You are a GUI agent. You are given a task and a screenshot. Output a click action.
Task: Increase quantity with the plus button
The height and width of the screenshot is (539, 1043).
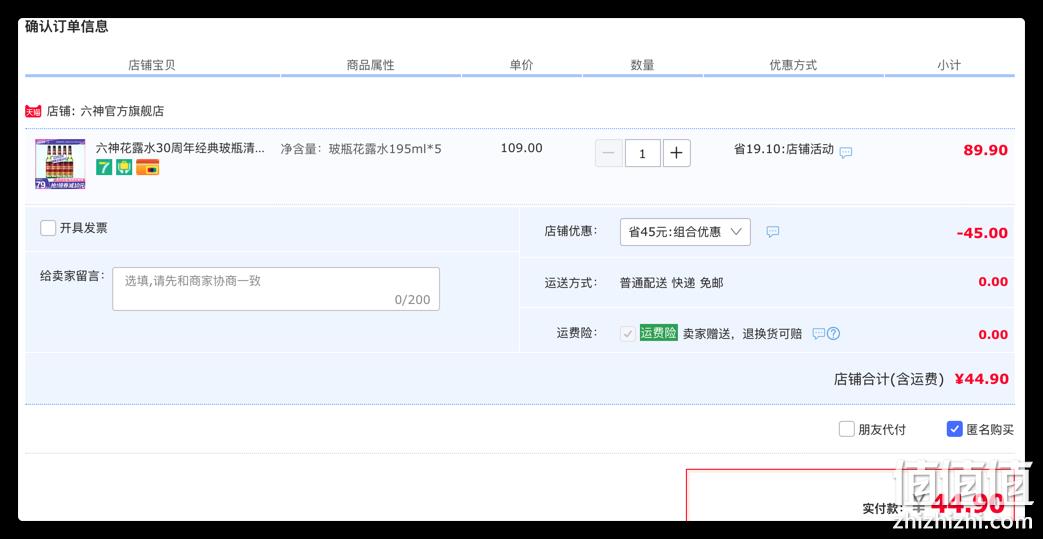(x=676, y=153)
